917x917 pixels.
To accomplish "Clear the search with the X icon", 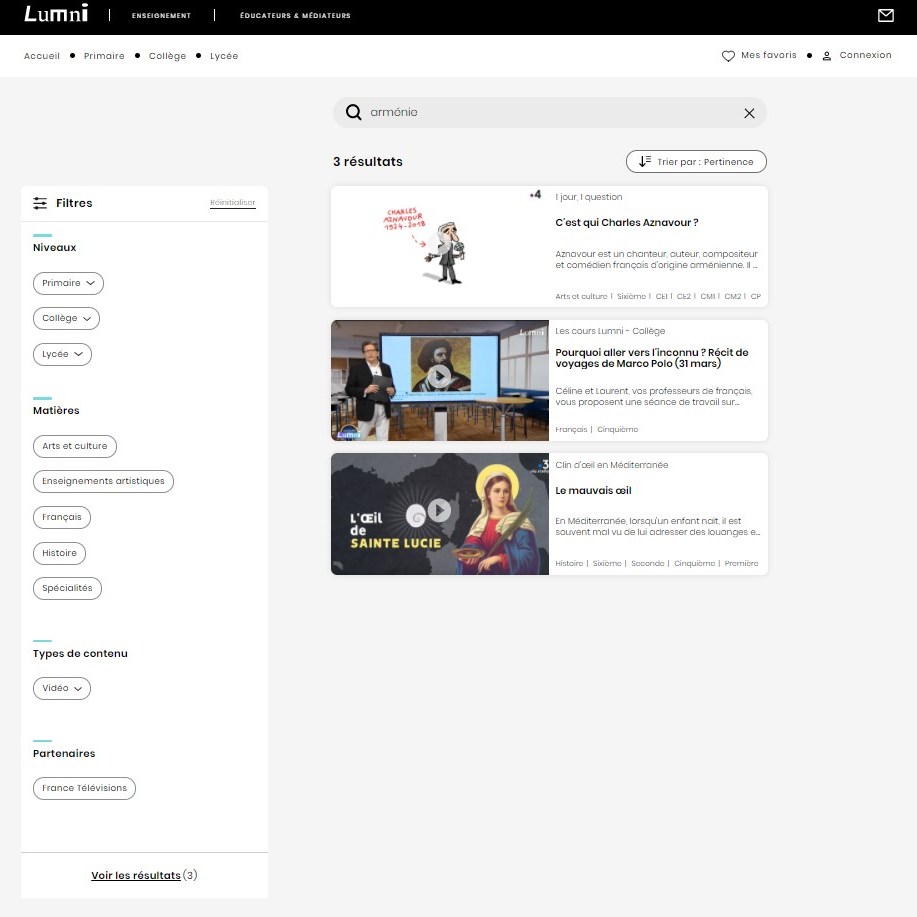I will tap(749, 113).
